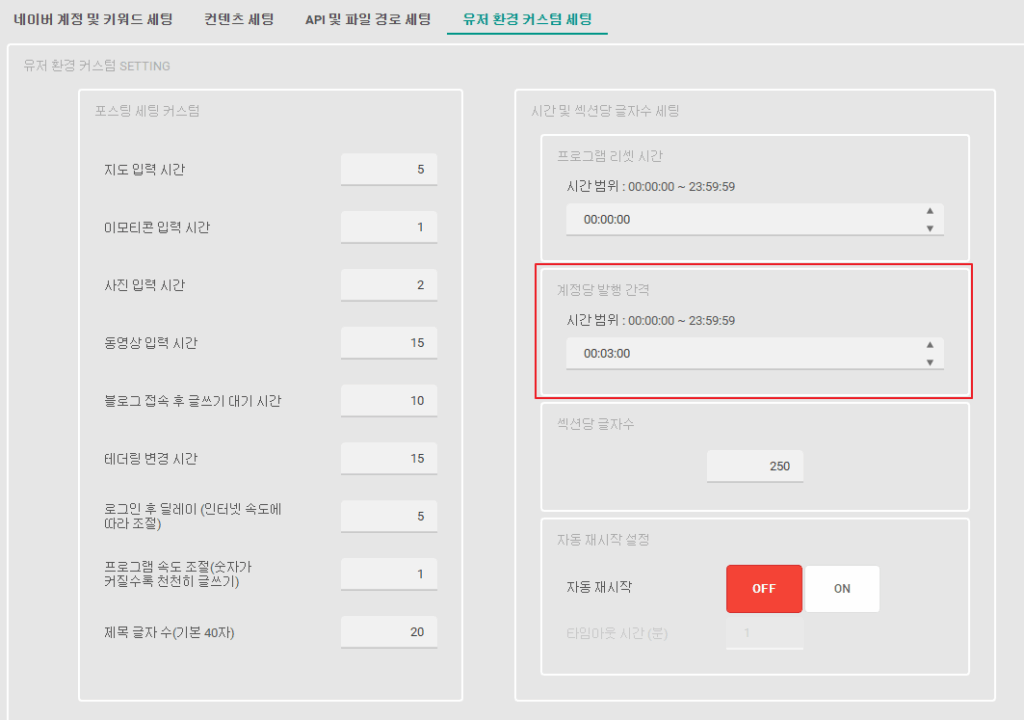Click the 지도 입력 시간 input field
The height and width of the screenshot is (720, 1024).
click(x=388, y=169)
